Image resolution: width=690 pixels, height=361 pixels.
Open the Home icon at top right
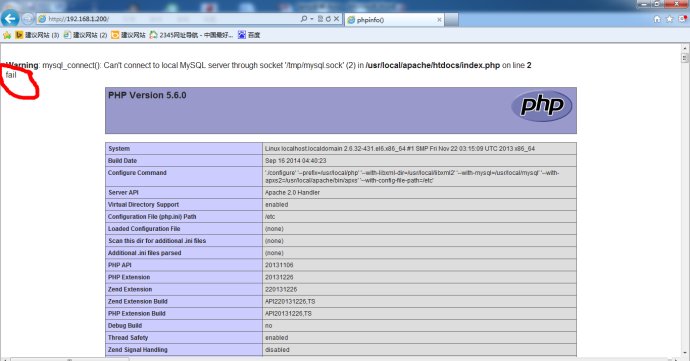click(657, 19)
